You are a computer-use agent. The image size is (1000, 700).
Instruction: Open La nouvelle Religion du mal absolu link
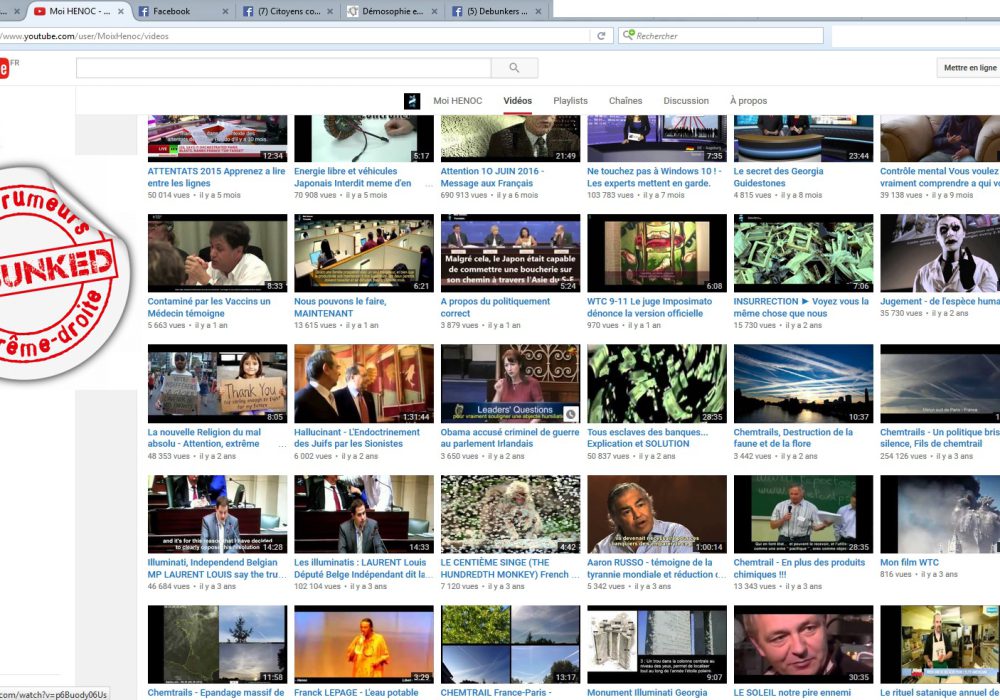click(204, 437)
